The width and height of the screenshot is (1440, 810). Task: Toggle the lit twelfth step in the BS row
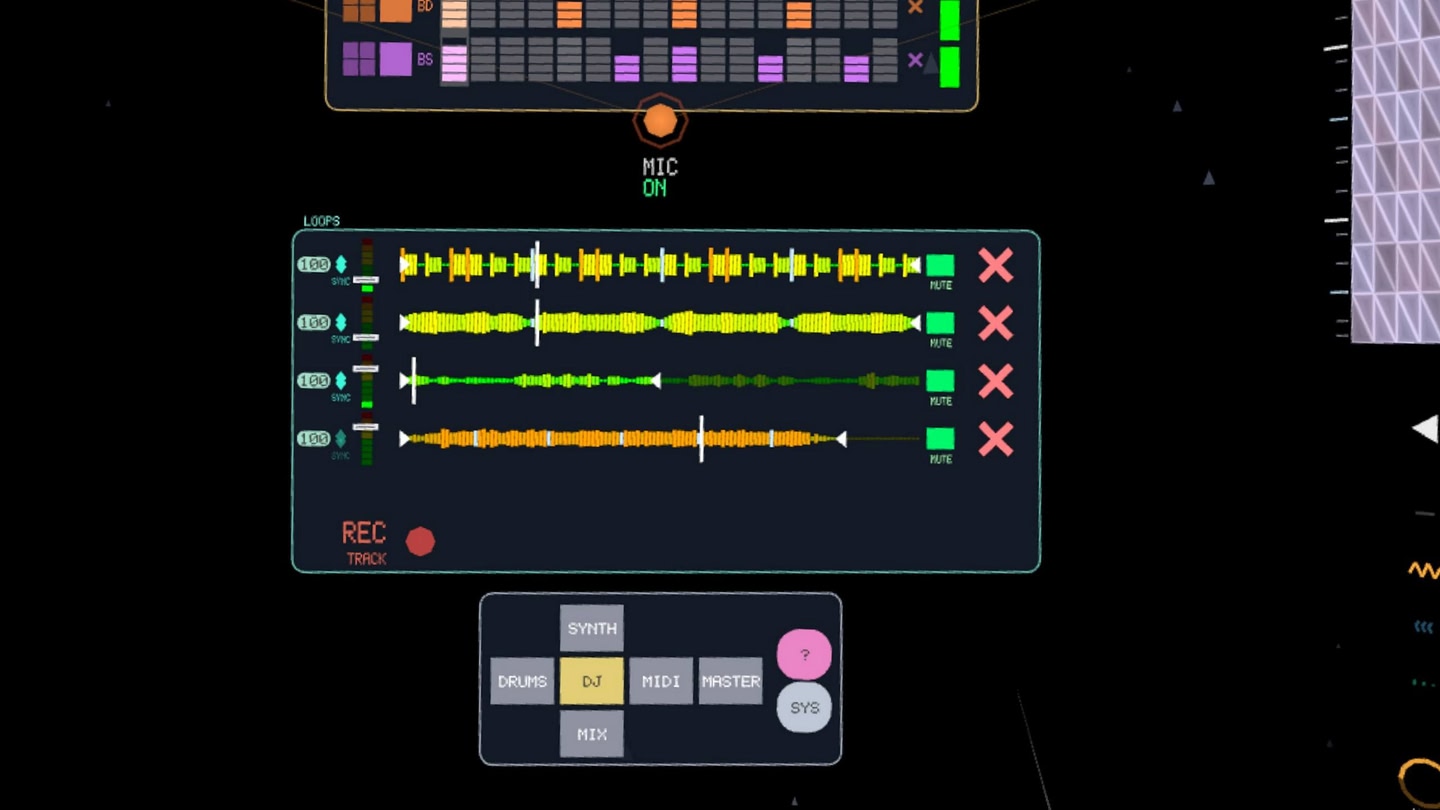[x=771, y=68]
